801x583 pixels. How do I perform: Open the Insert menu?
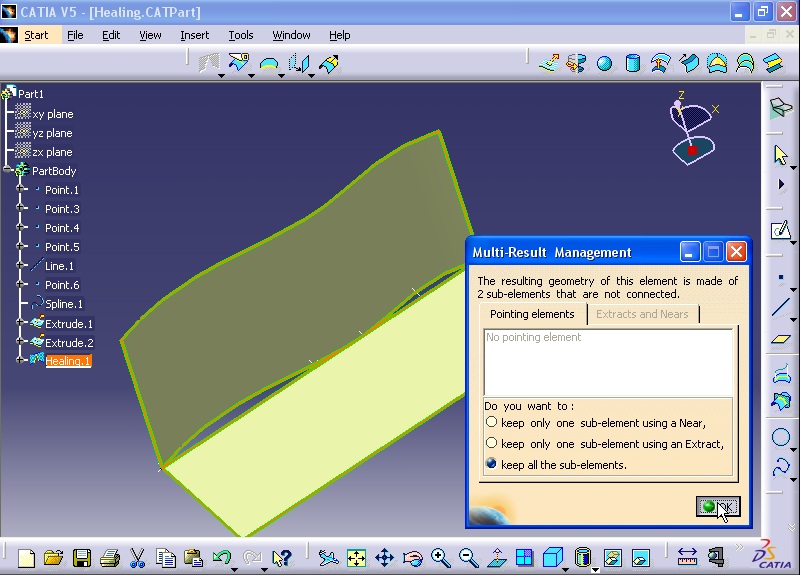click(195, 35)
